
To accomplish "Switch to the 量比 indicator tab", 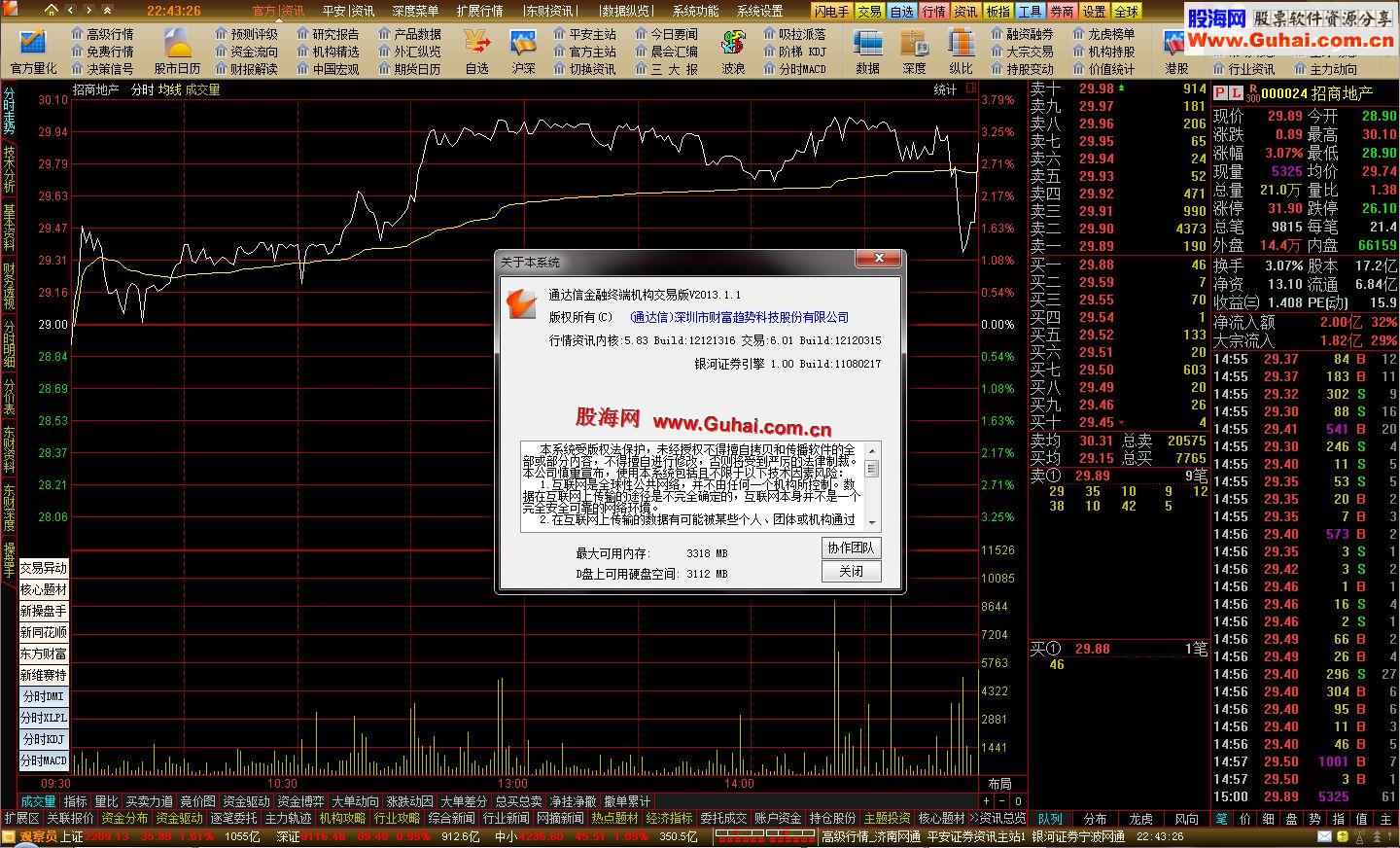I will pos(106,801).
